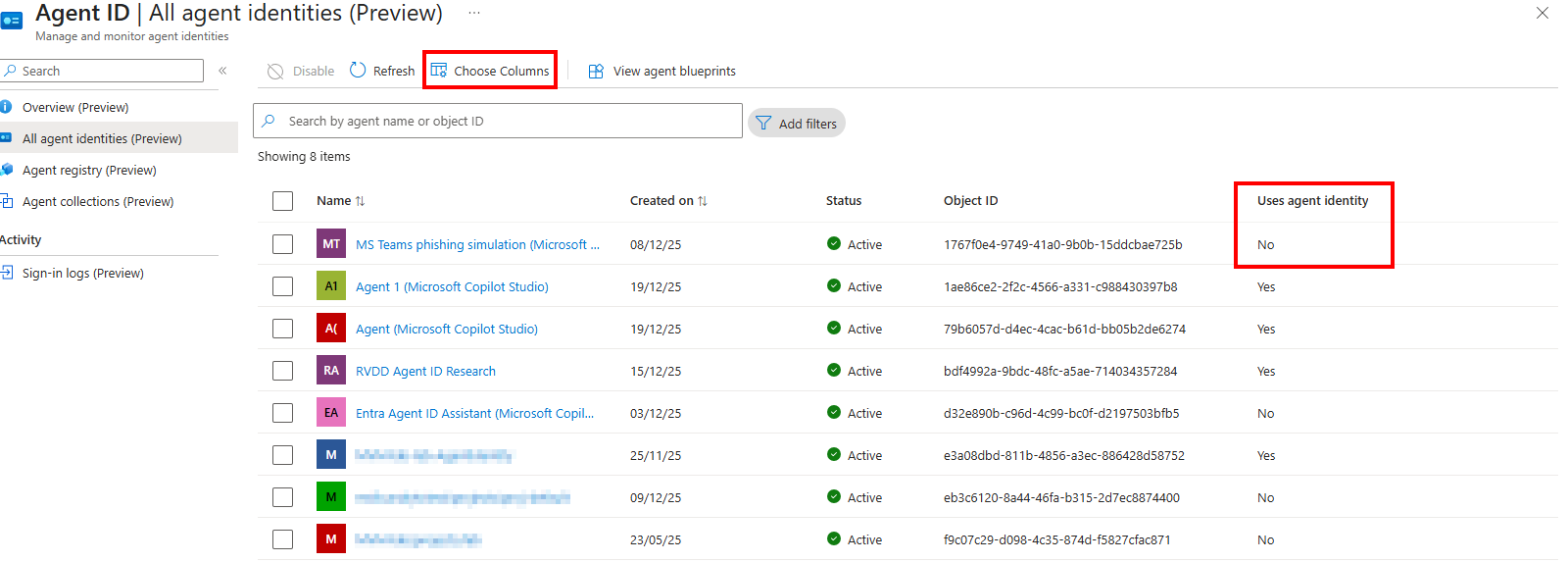Image resolution: width=1568 pixels, height=562 pixels.
Task: Check the box for Agent 1 row
Action: click(x=283, y=286)
